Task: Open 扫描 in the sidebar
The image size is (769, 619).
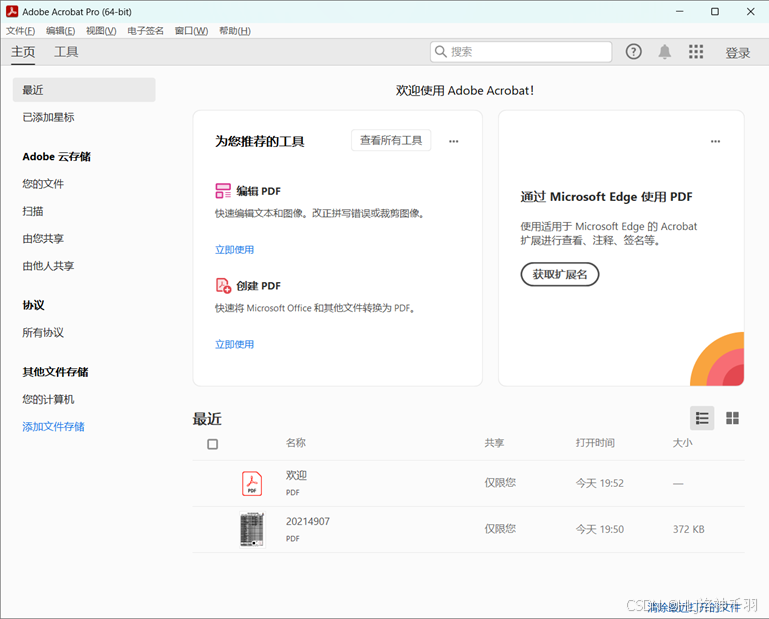Action: point(33,211)
